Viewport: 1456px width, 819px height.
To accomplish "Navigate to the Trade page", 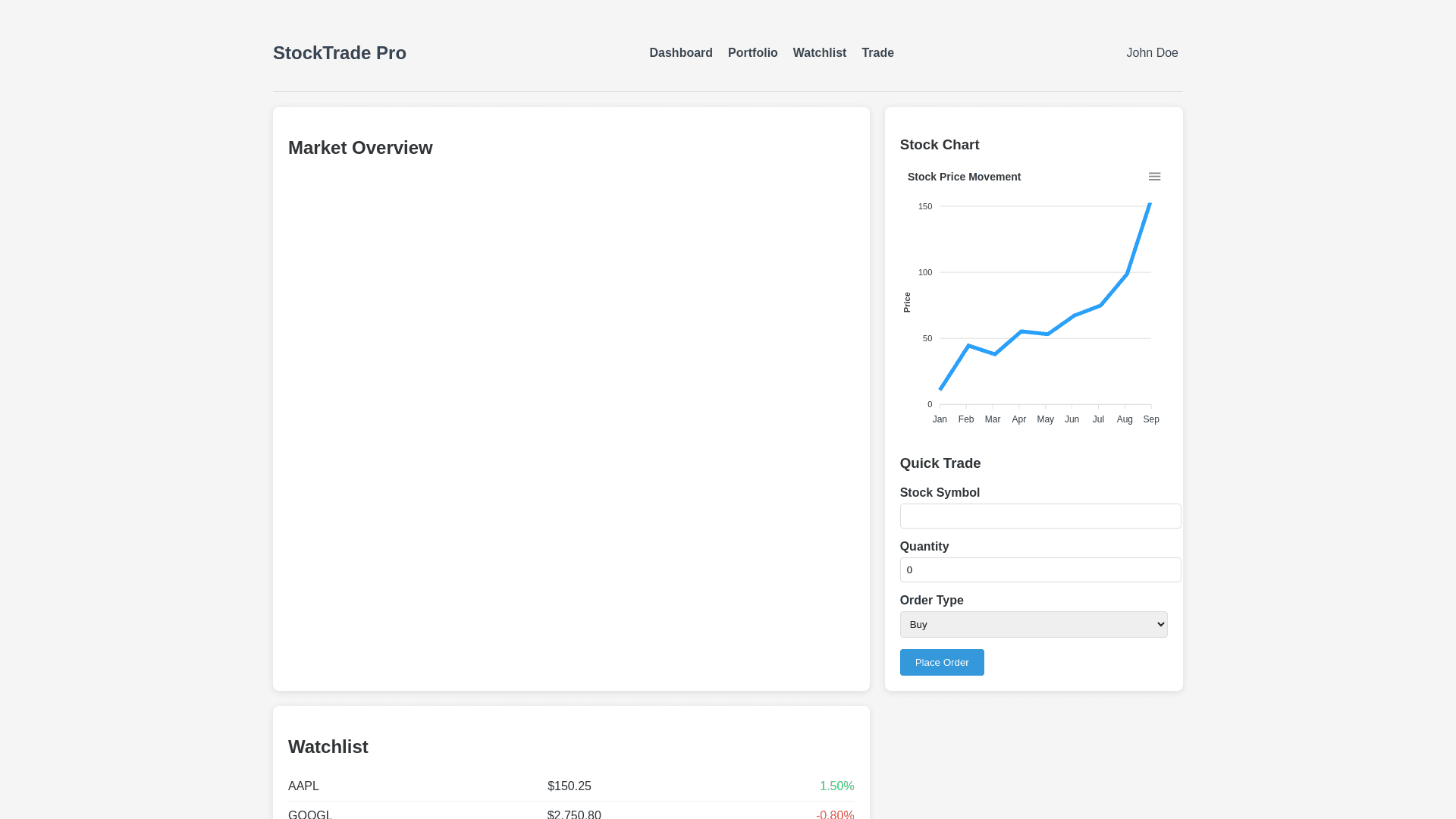I will pos(877,53).
